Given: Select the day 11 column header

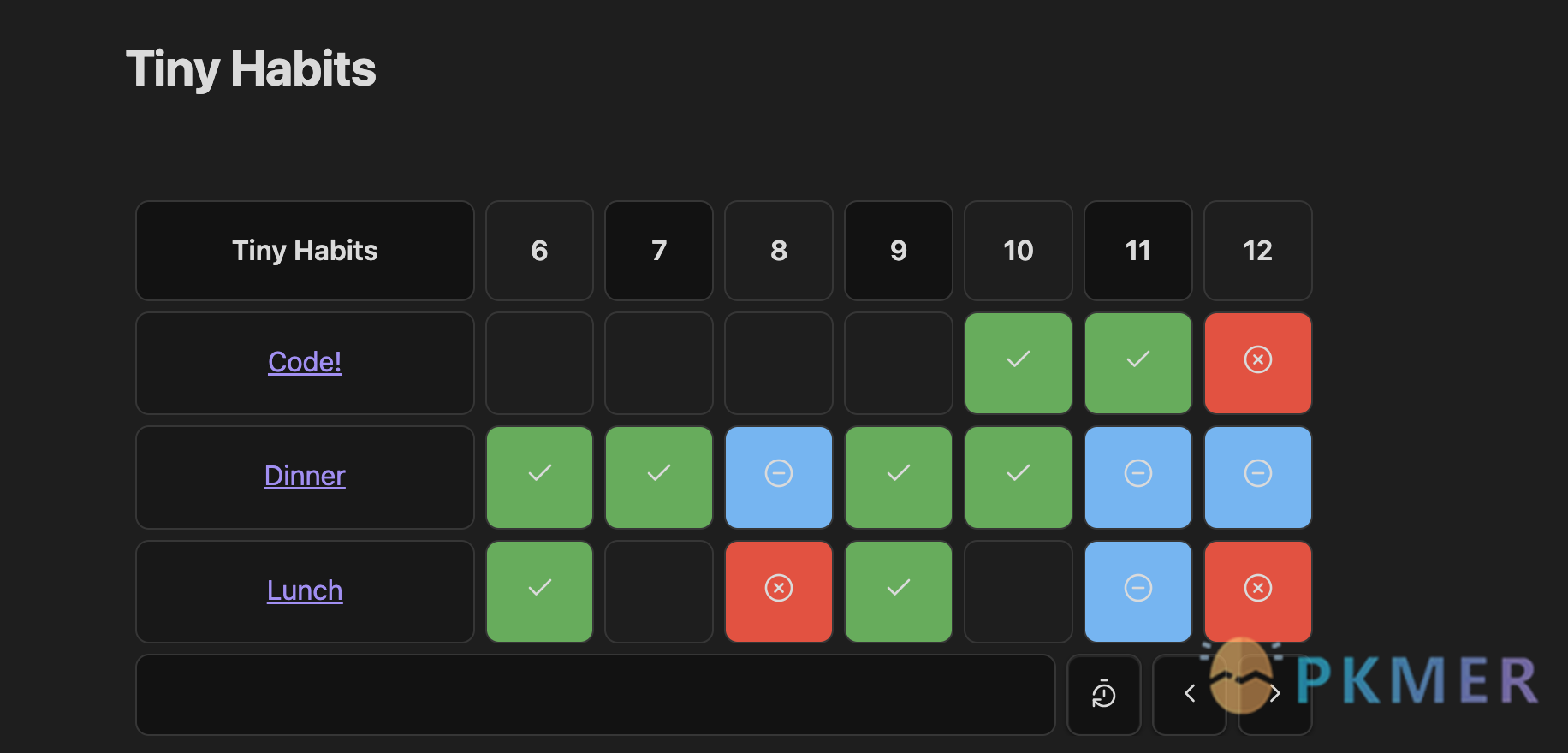Looking at the screenshot, I should [1138, 251].
